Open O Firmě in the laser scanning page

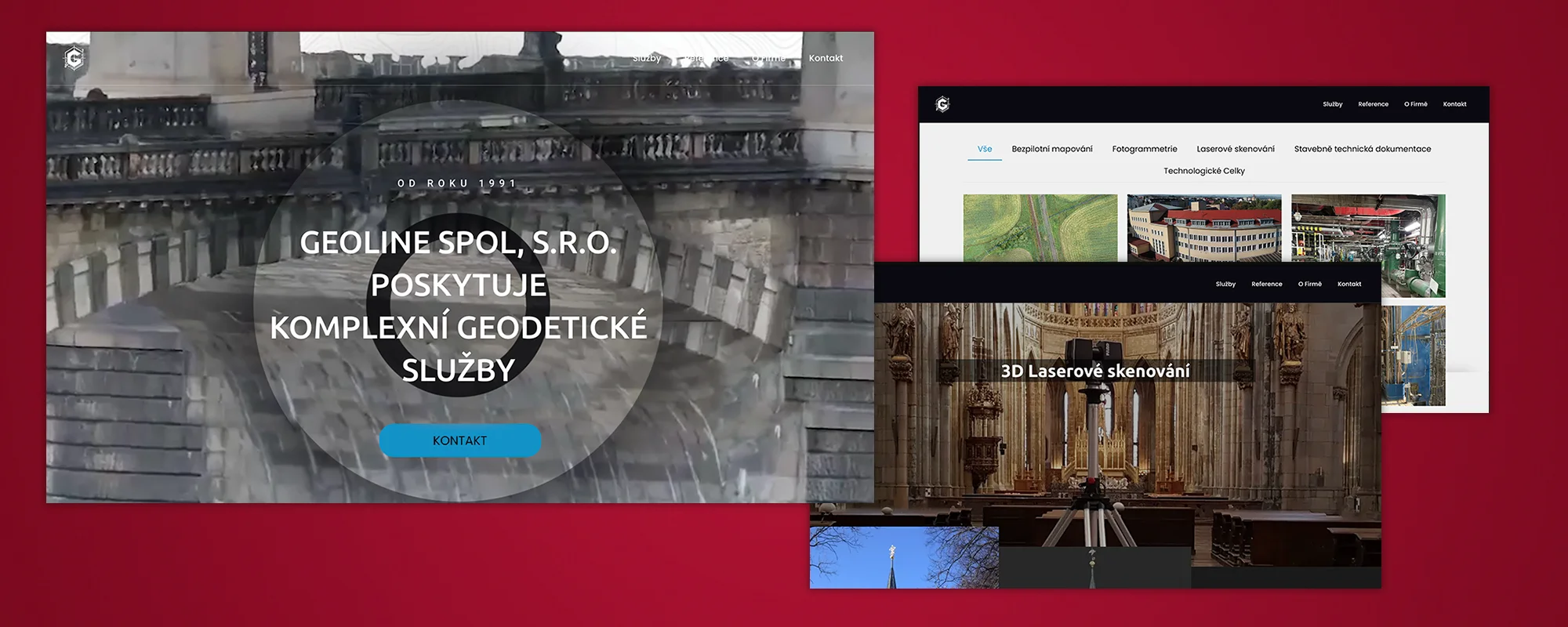(x=1310, y=285)
